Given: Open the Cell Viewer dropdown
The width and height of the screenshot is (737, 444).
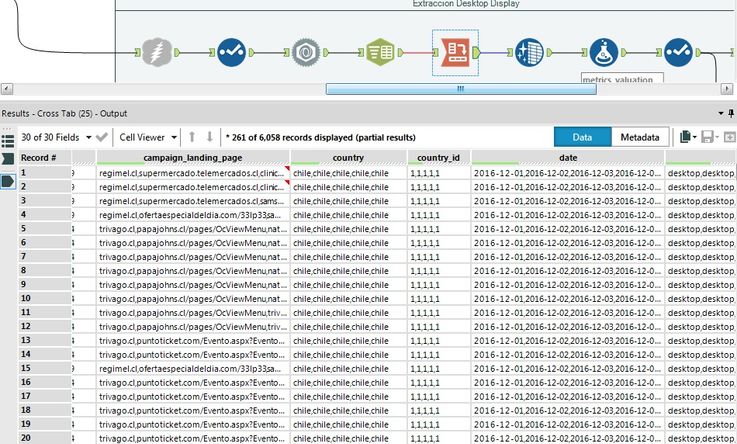Looking at the screenshot, I should click(148, 137).
